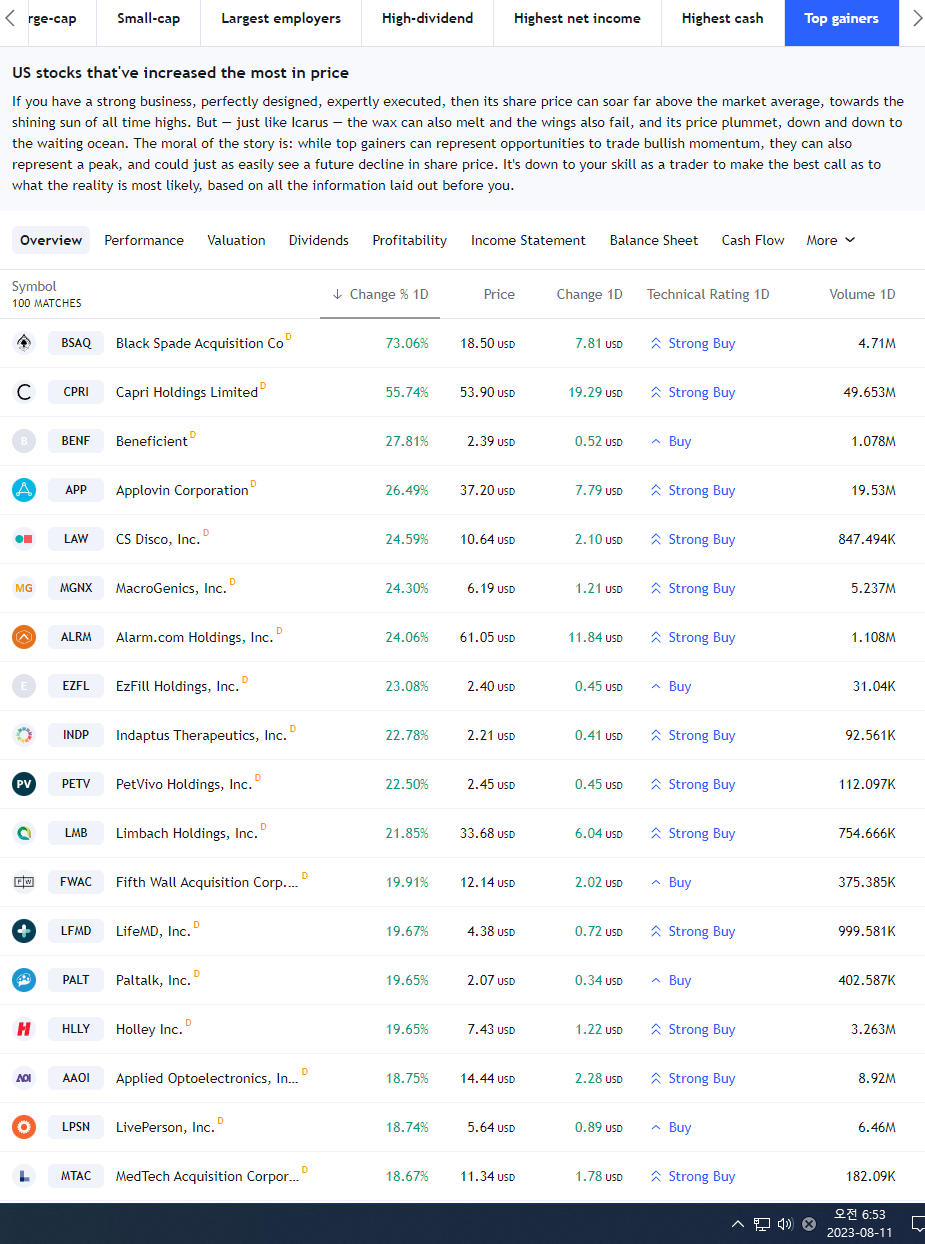Open the High-dividend tab
Image resolution: width=925 pixels, height=1244 pixels.
point(428,19)
